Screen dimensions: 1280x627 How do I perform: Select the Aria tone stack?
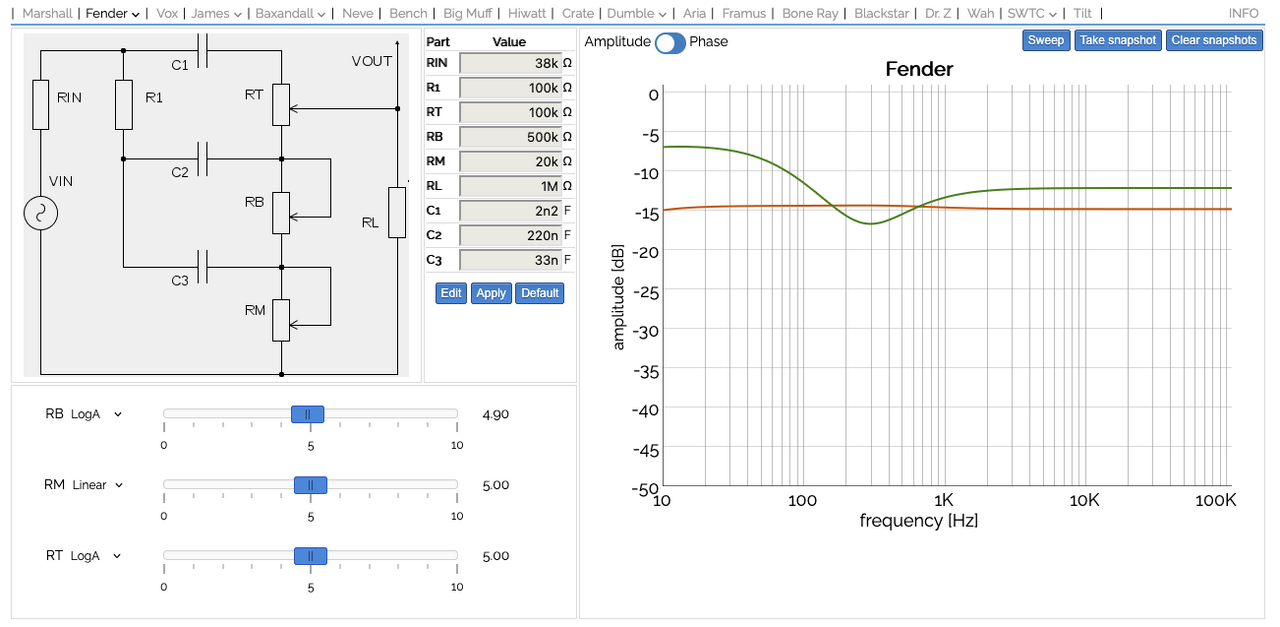pyautogui.click(x=694, y=14)
